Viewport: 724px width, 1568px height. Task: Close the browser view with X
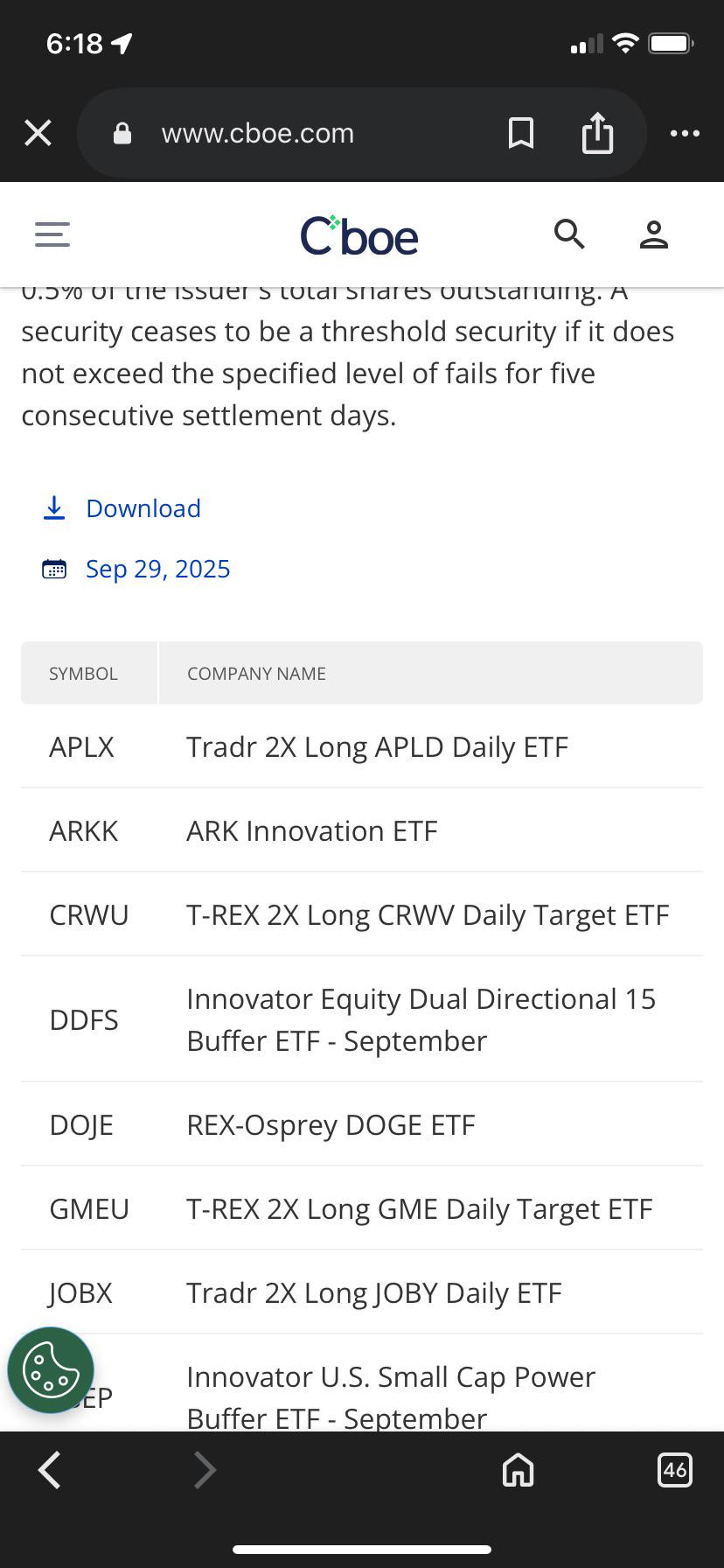(38, 133)
